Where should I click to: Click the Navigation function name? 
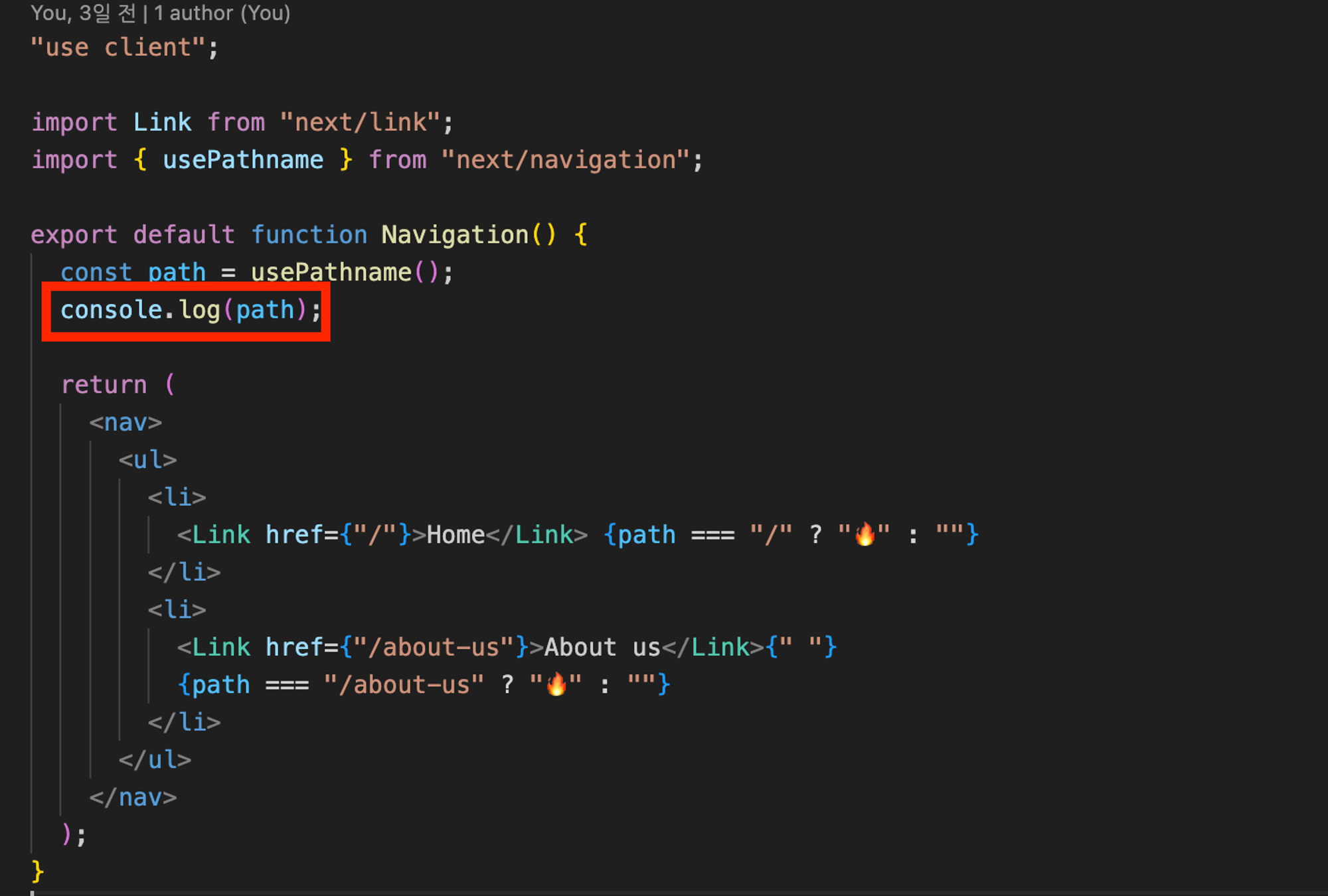(454, 235)
